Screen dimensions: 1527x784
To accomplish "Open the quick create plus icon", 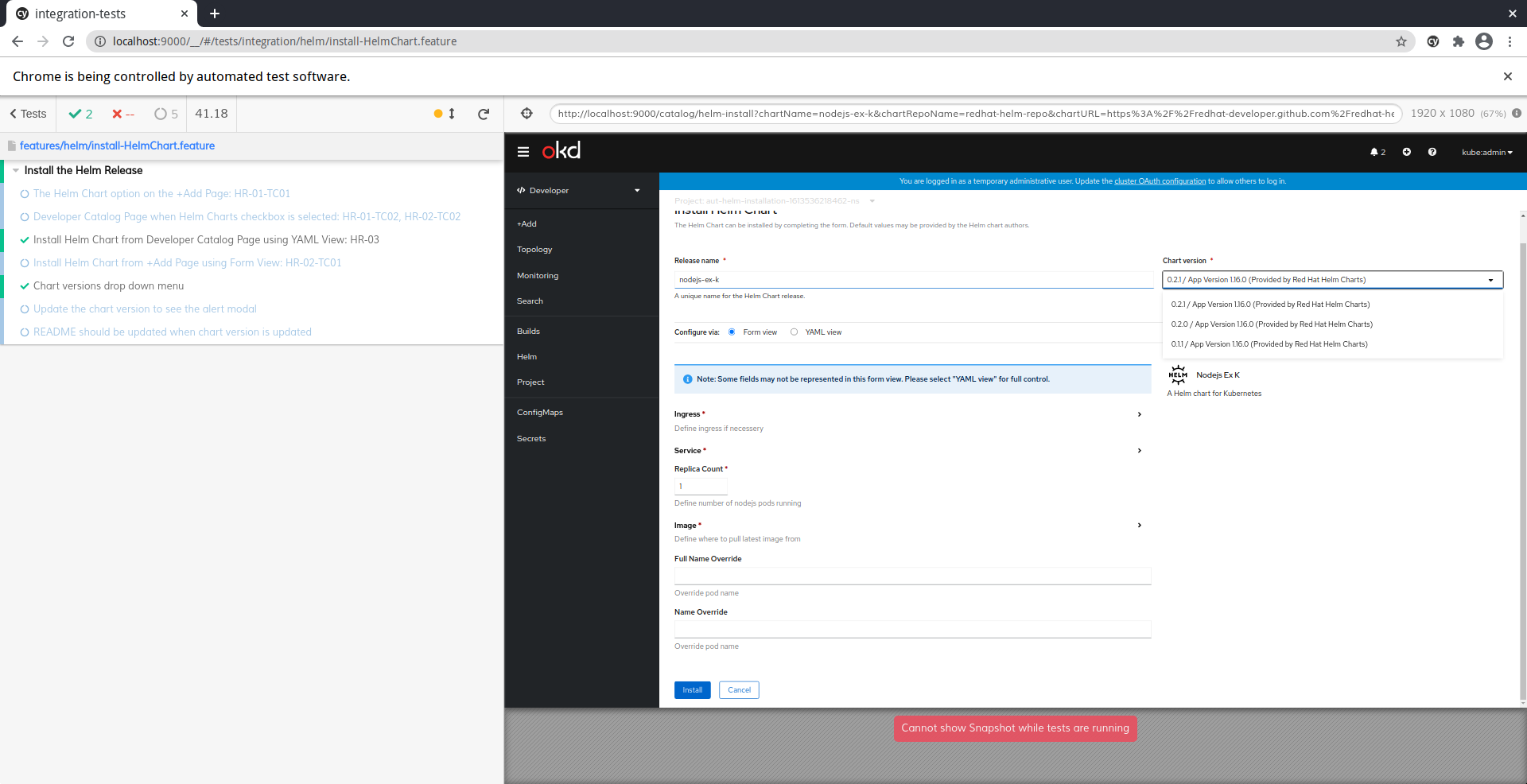I will pyautogui.click(x=1406, y=152).
